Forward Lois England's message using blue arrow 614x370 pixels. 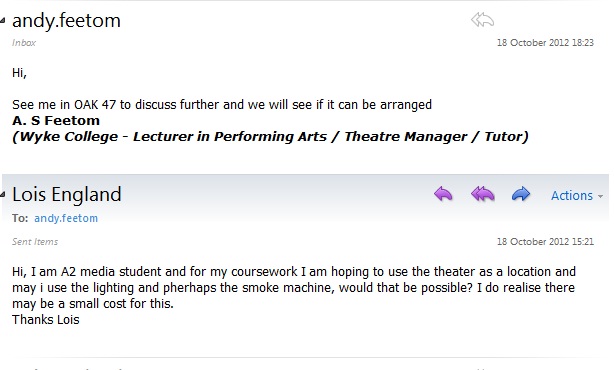(x=521, y=194)
